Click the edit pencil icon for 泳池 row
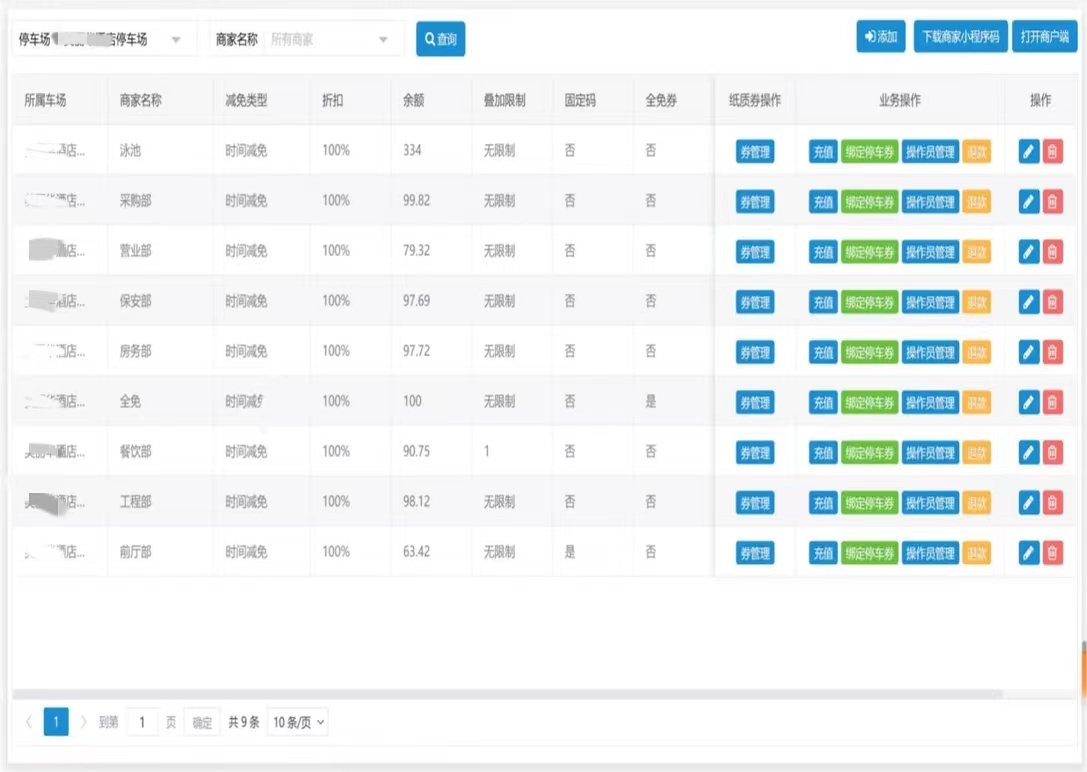Viewport: 1087px width, 772px height. click(1029, 151)
